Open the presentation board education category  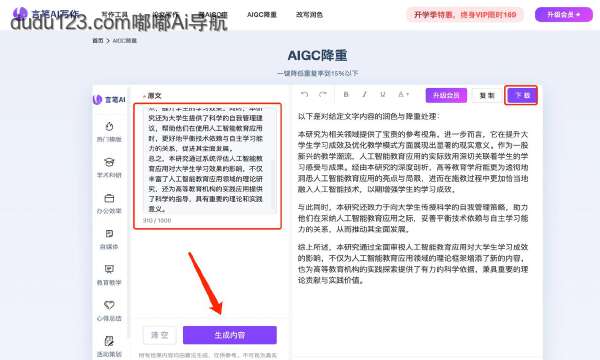tap(109, 275)
